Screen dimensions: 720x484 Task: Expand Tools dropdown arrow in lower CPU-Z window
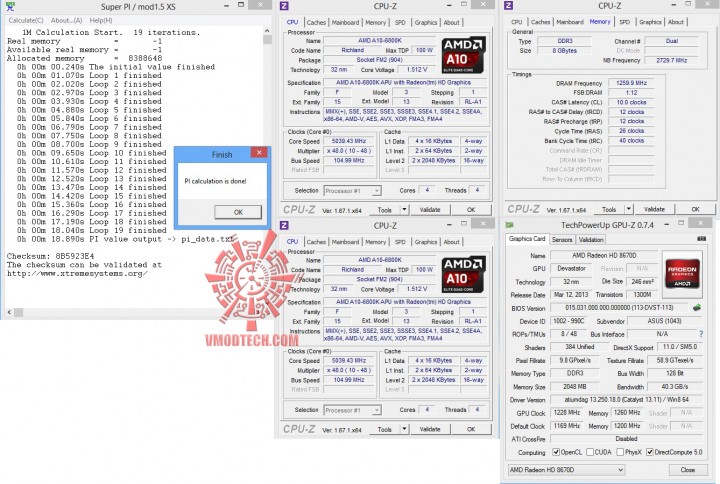pos(404,429)
